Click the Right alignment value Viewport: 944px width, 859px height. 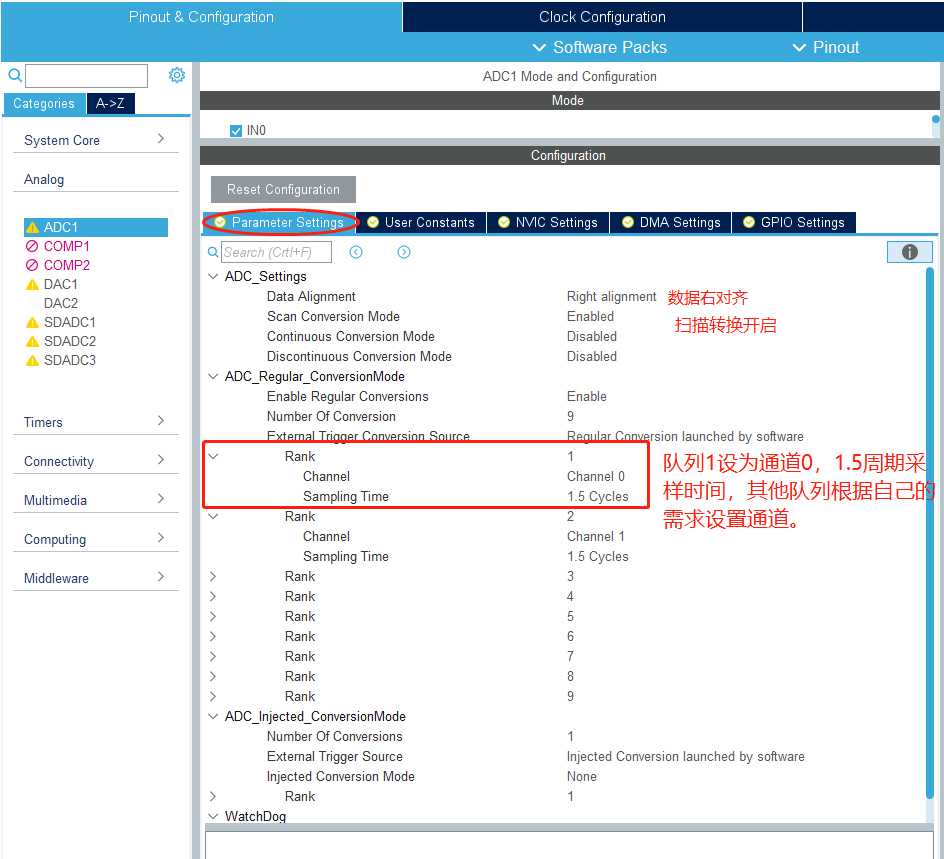(611, 297)
